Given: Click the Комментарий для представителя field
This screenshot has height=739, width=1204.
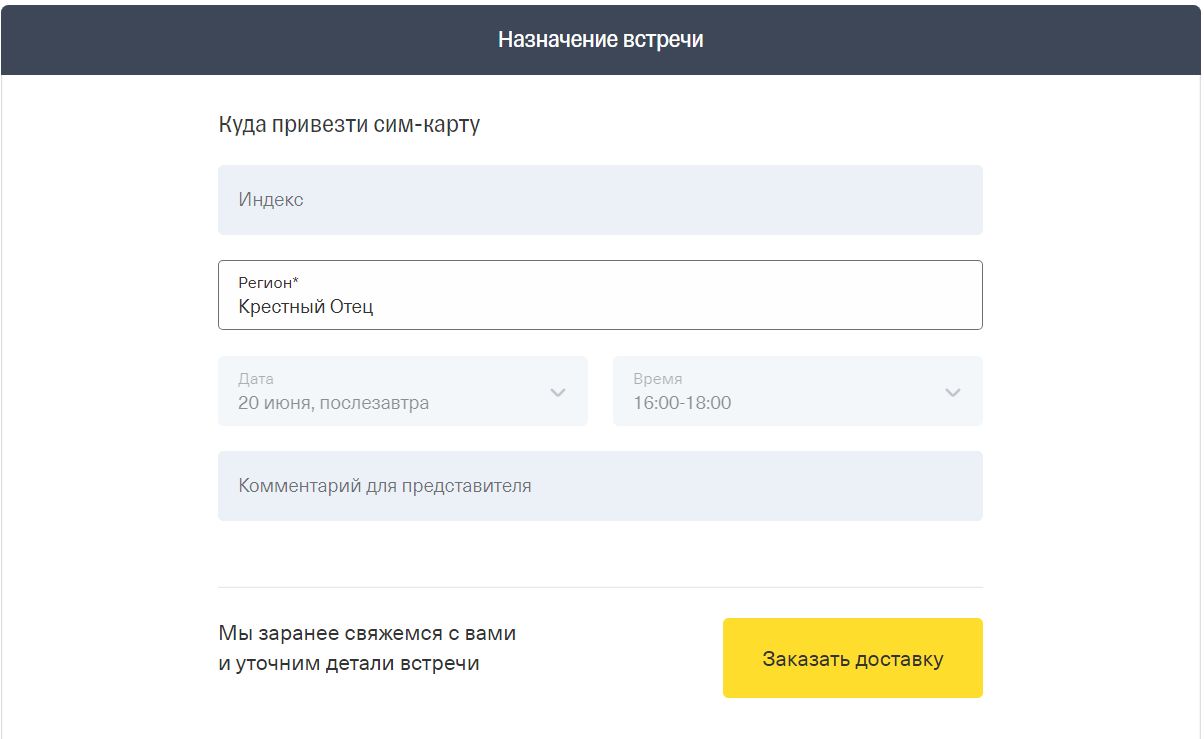Looking at the screenshot, I should pyautogui.click(x=600, y=486).
